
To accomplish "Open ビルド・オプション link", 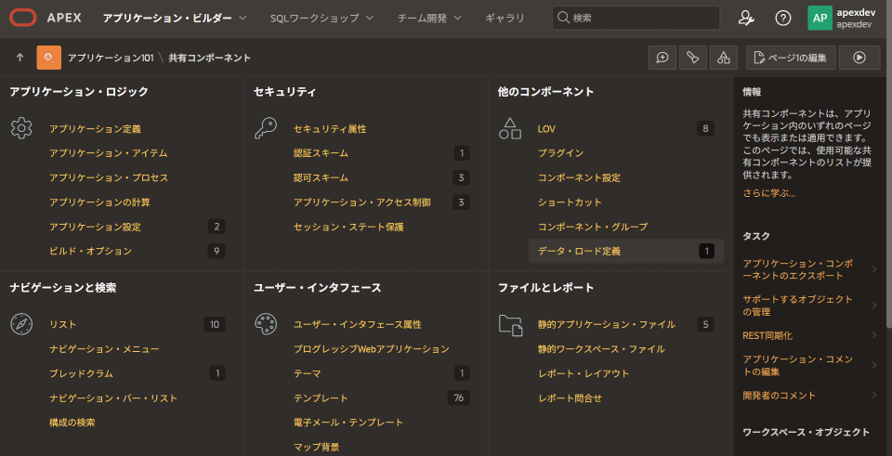I will (90, 251).
